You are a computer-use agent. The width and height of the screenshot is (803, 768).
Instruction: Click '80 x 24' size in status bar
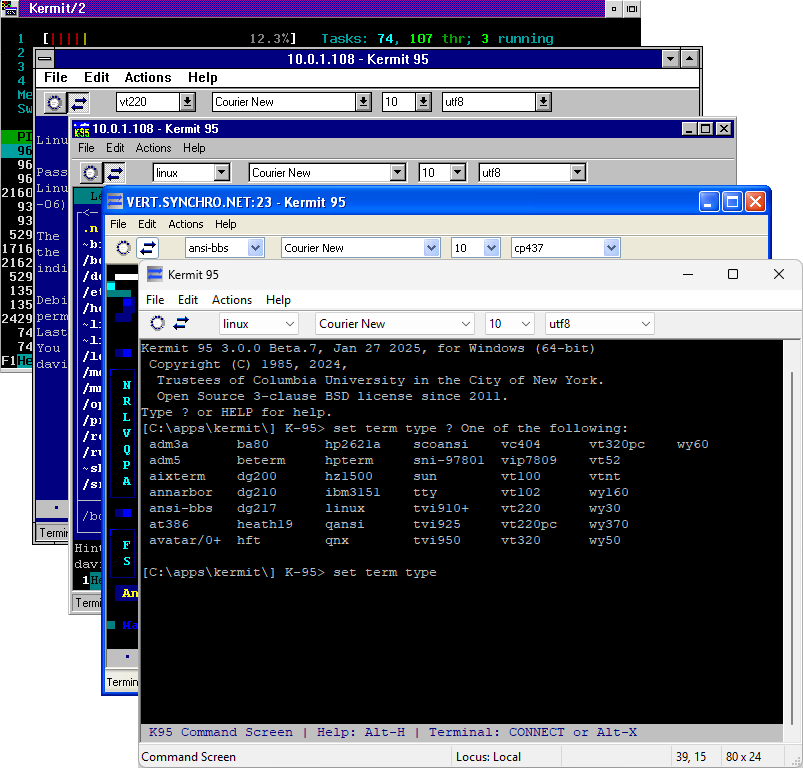pyautogui.click(x=743, y=757)
